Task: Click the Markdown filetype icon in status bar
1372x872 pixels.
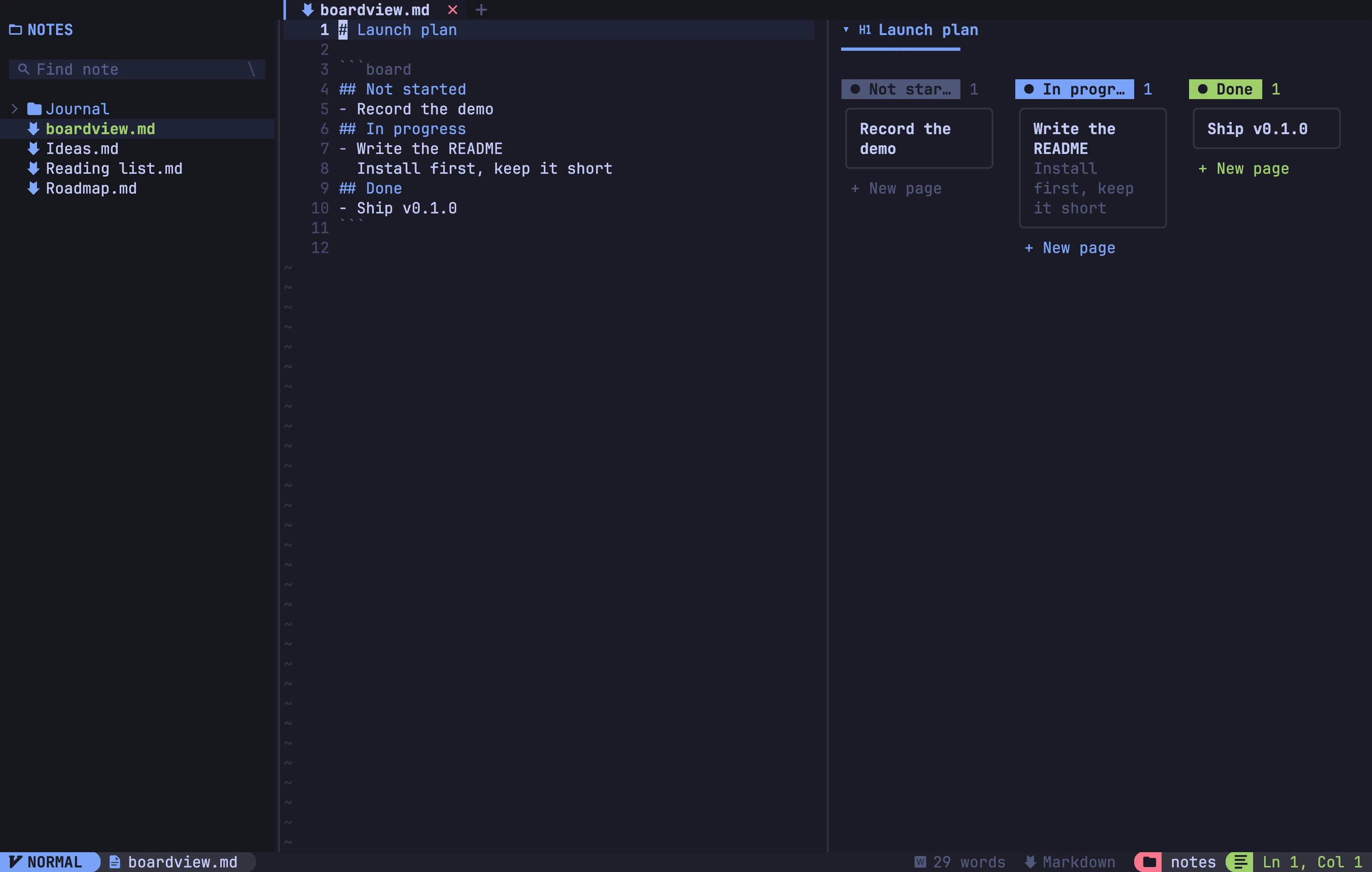Action: coord(1030,862)
